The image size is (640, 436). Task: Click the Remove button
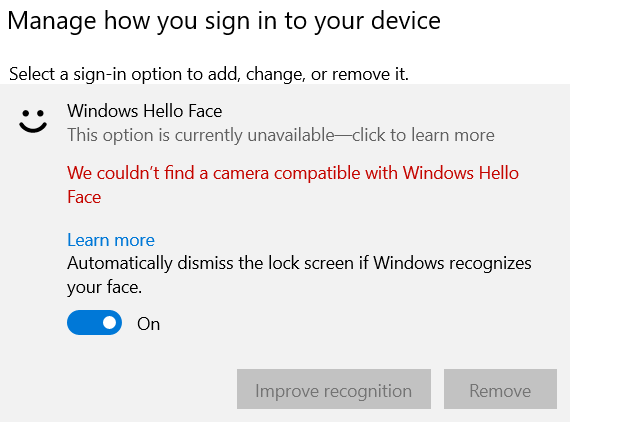click(500, 389)
